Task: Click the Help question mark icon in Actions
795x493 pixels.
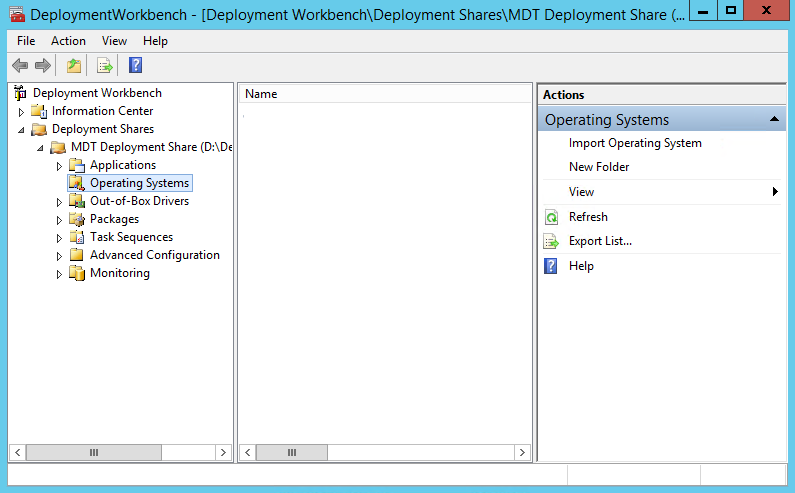Action: click(x=551, y=266)
